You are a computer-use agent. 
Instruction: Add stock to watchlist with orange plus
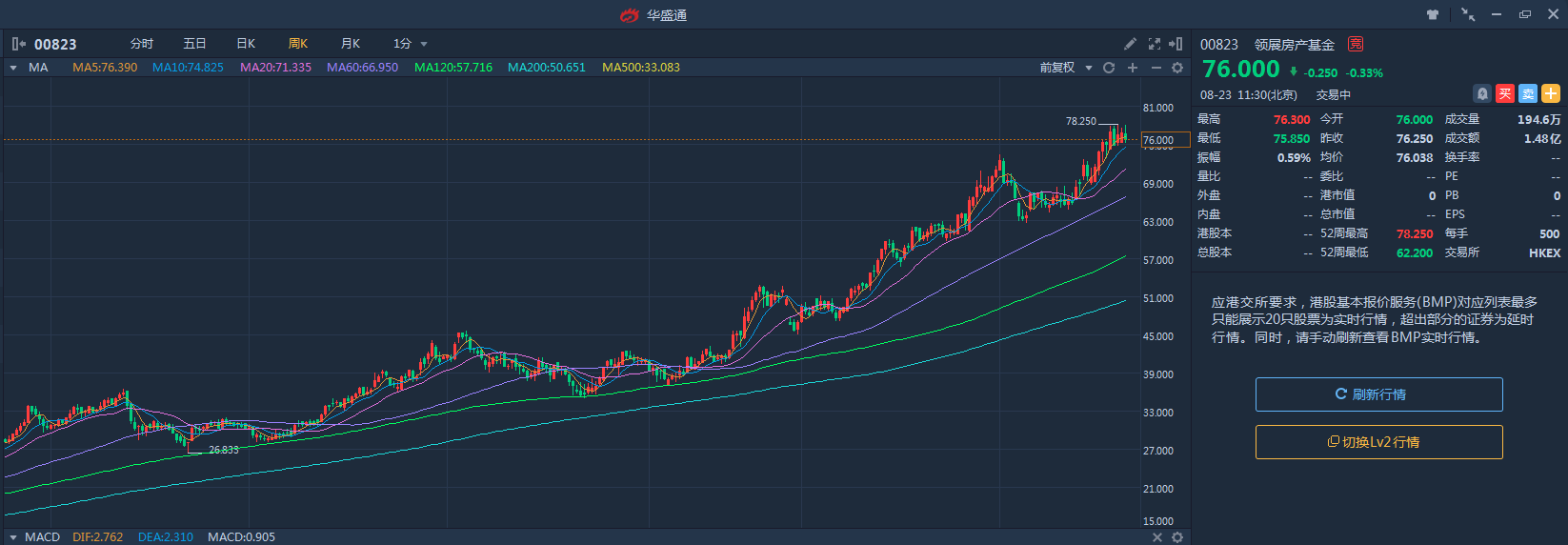click(1551, 93)
